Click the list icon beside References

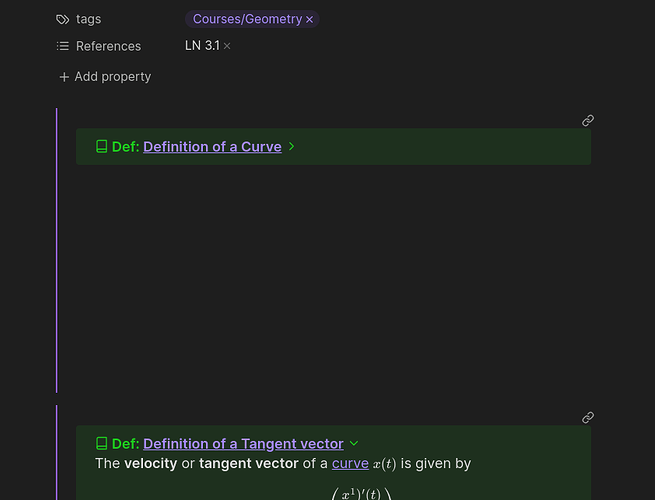pos(63,46)
